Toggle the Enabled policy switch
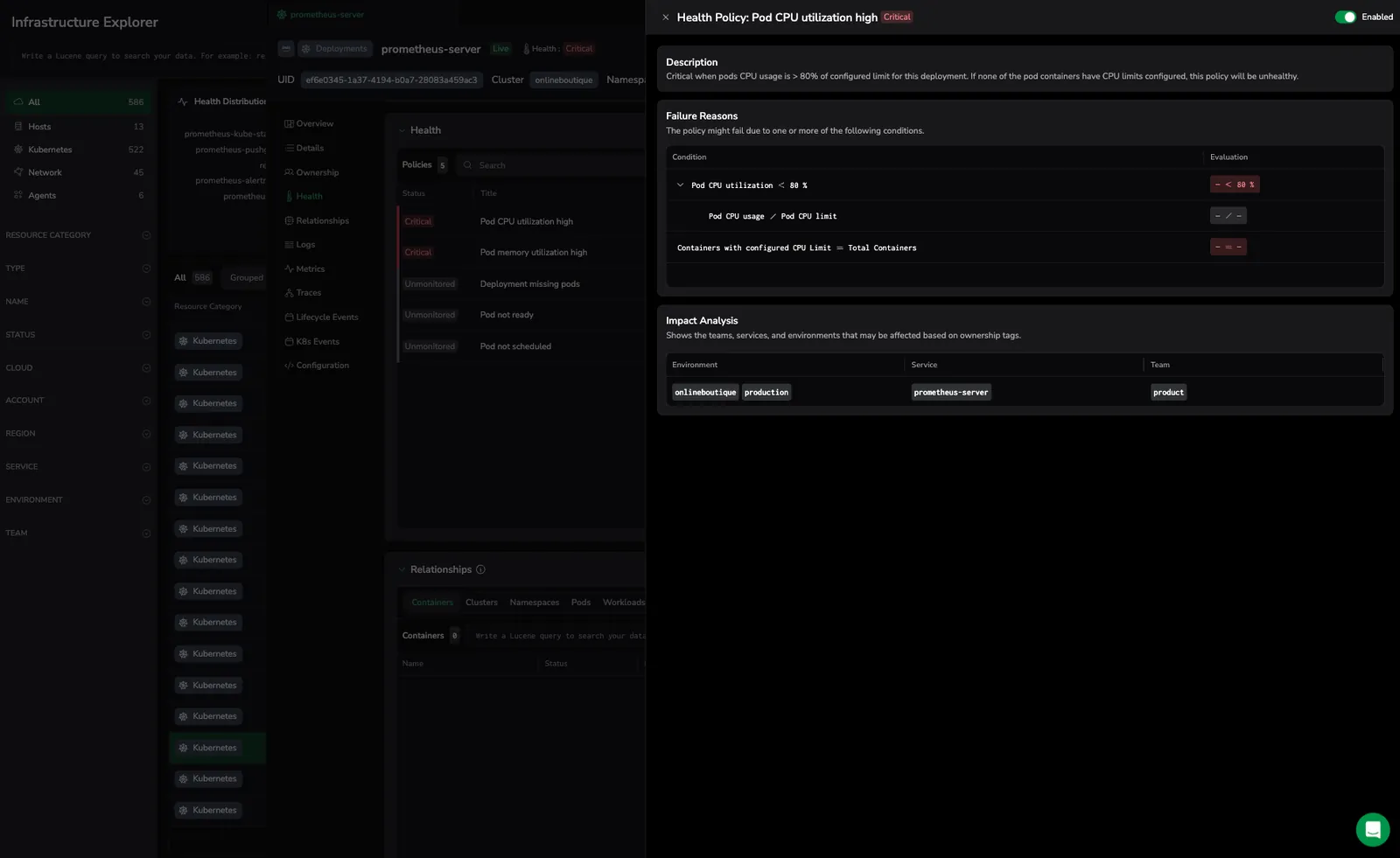The width and height of the screenshot is (1400, 858). (x=1345, y=17)
